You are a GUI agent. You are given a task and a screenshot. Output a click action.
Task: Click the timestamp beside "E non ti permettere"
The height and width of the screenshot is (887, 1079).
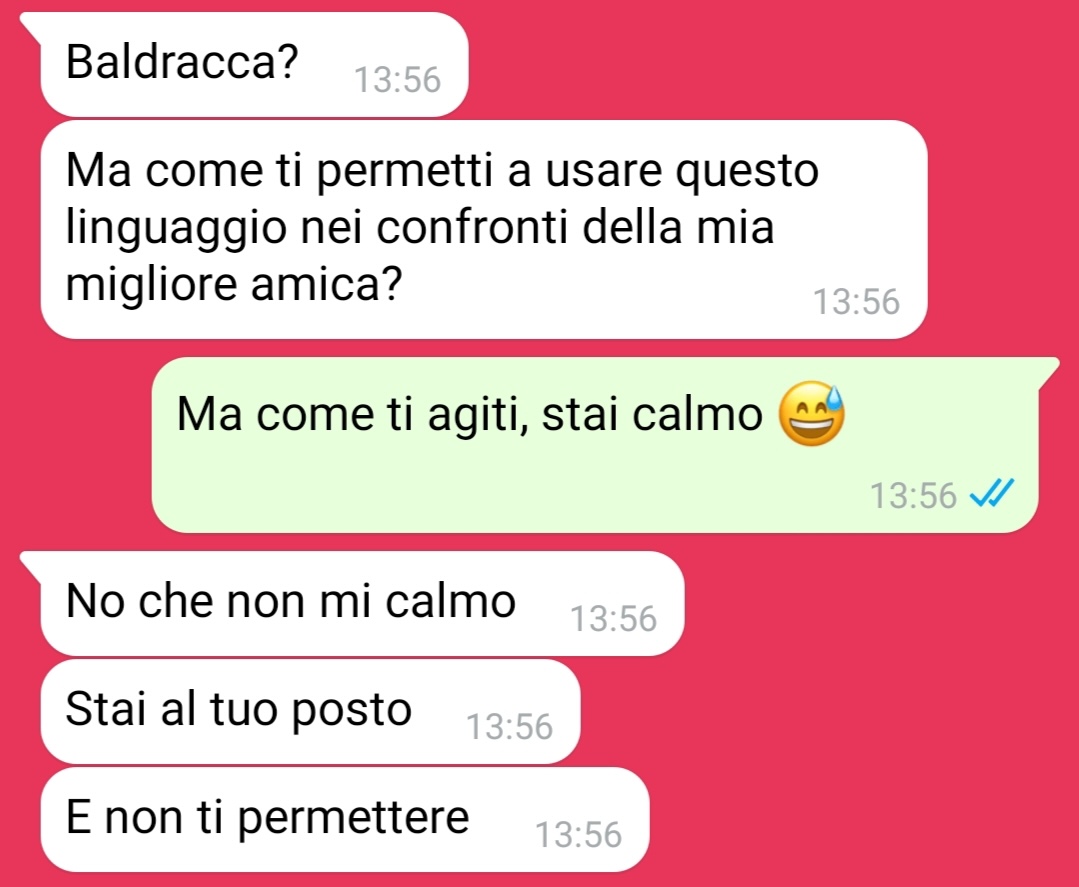click(578, 835)
